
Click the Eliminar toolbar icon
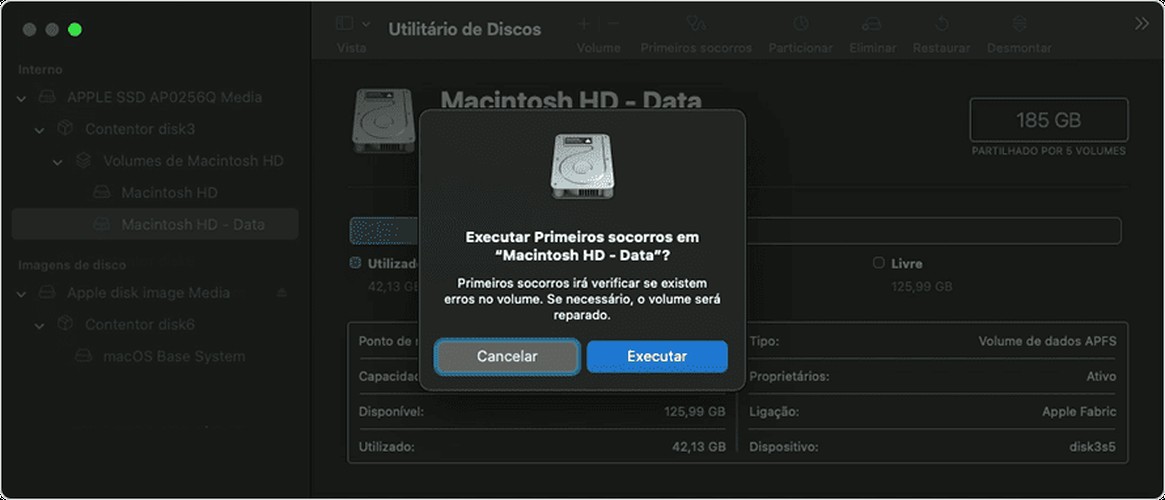point(872,24)
